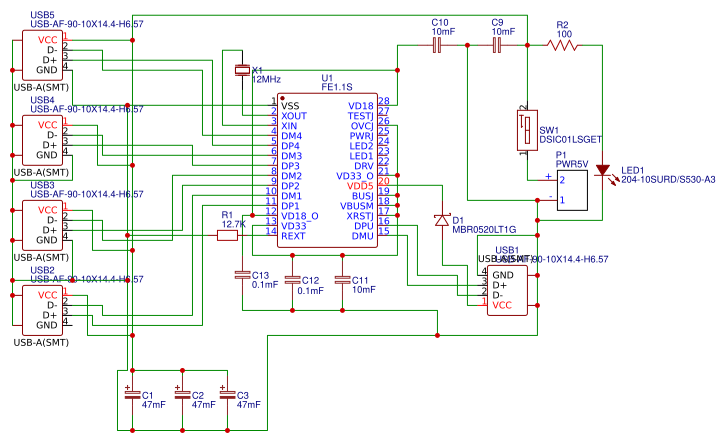Pick the USB2 connector body
Screen dimensions: 726x443
point(43,310)
